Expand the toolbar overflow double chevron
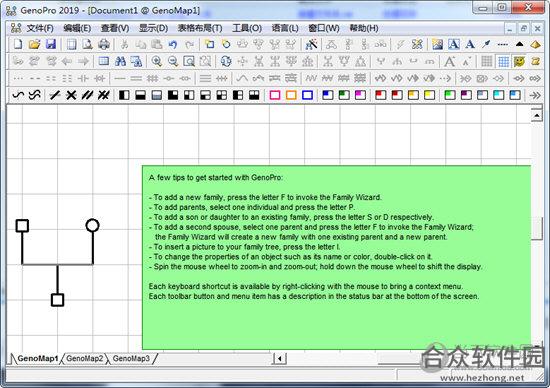Screen dimensions: 550x388 pyautogui.click(x=535, y=95)
